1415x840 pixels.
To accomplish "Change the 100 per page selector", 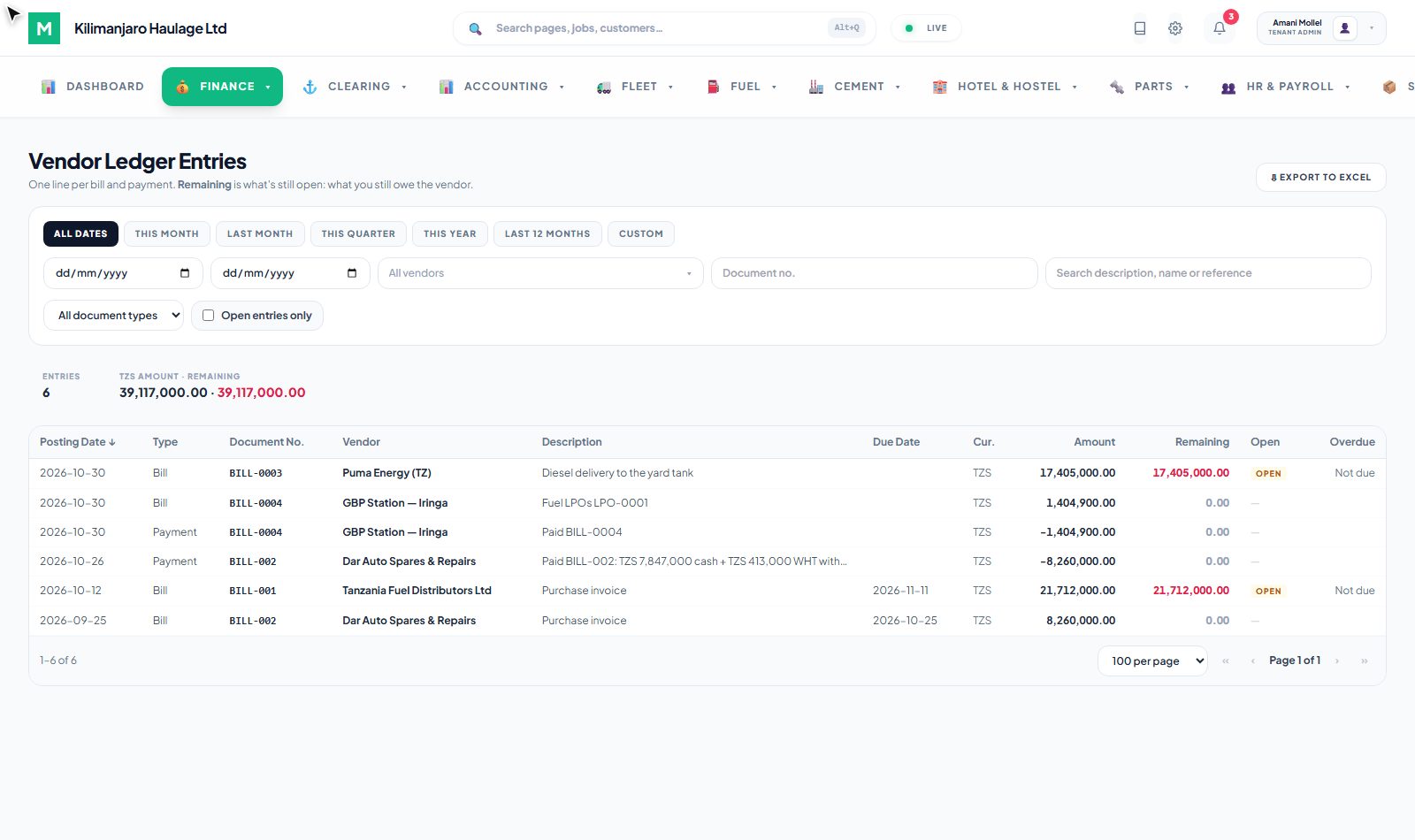I will point(1152,661).
